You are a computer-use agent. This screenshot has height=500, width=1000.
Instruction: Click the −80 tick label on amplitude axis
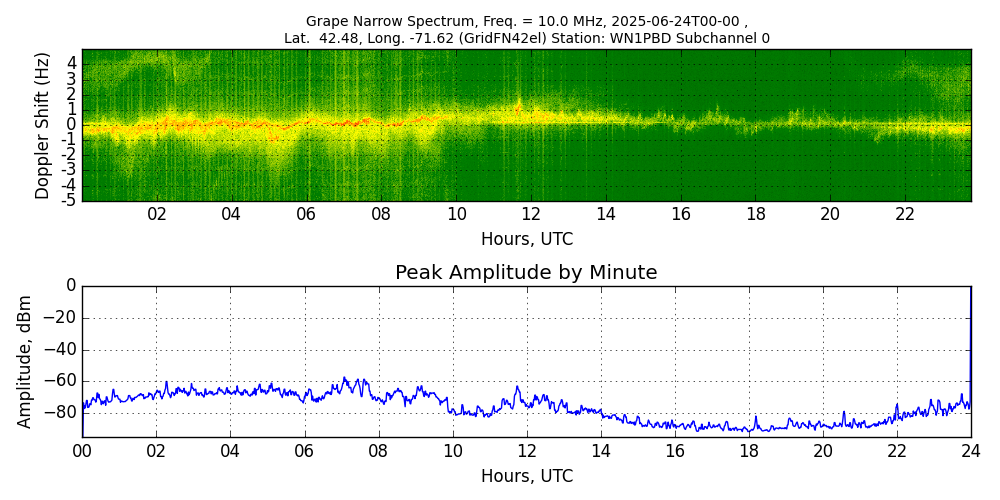tap(62, 412)
